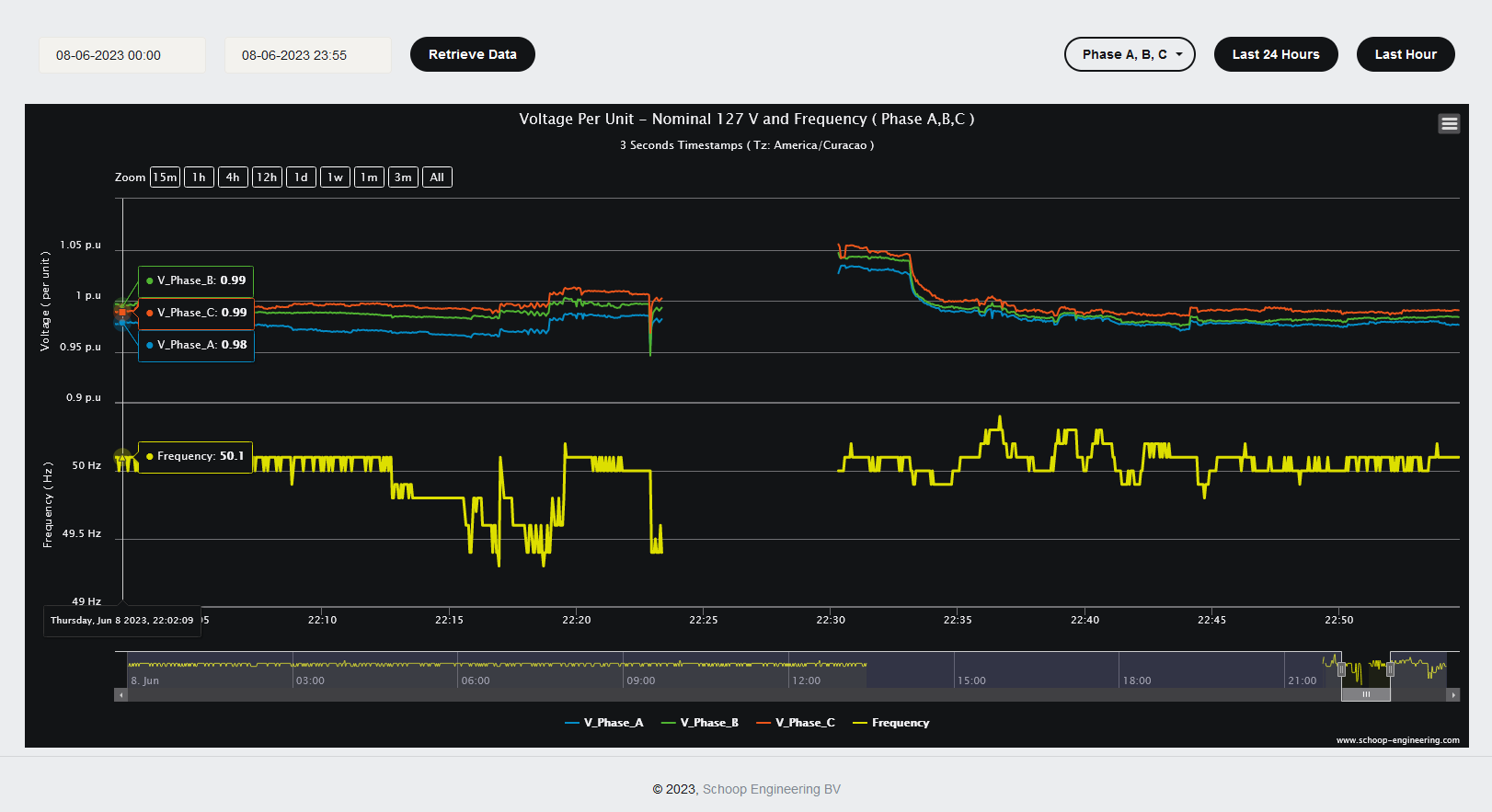This screenshot has width=1492, height=812.
Task: Open the chart hamburger context menu
Action: tap(1449, 123)
